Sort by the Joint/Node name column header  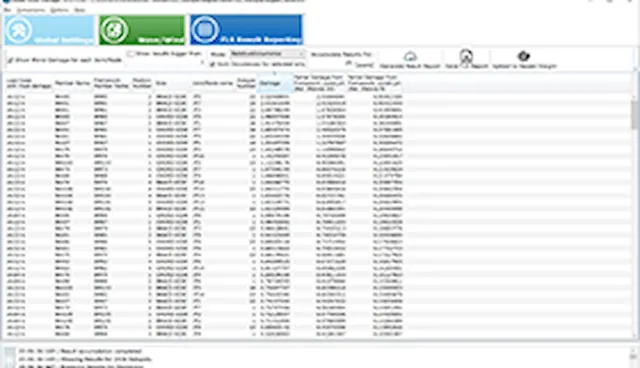(212, 83)
